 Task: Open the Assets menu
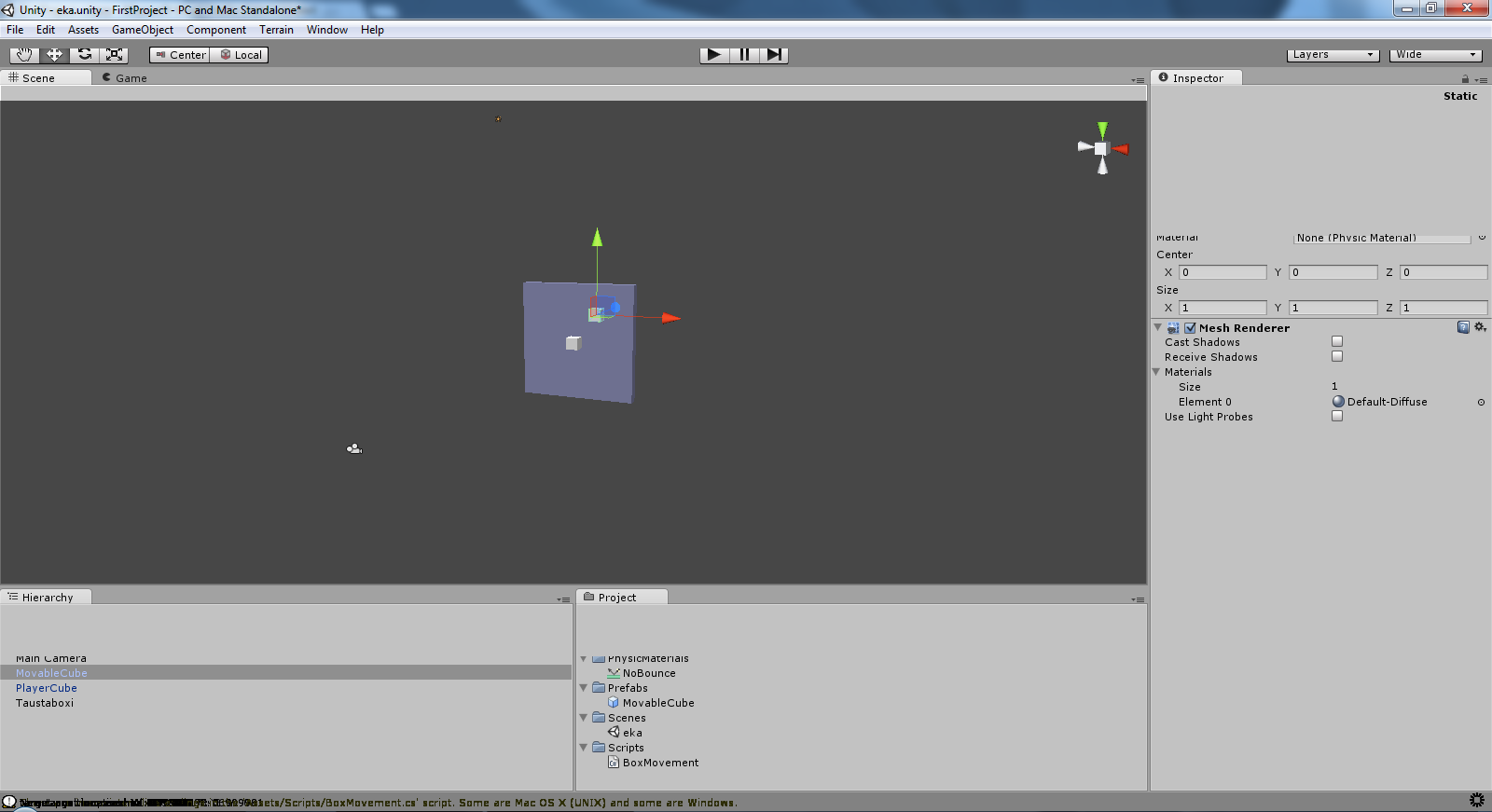(x=83, y=30)
